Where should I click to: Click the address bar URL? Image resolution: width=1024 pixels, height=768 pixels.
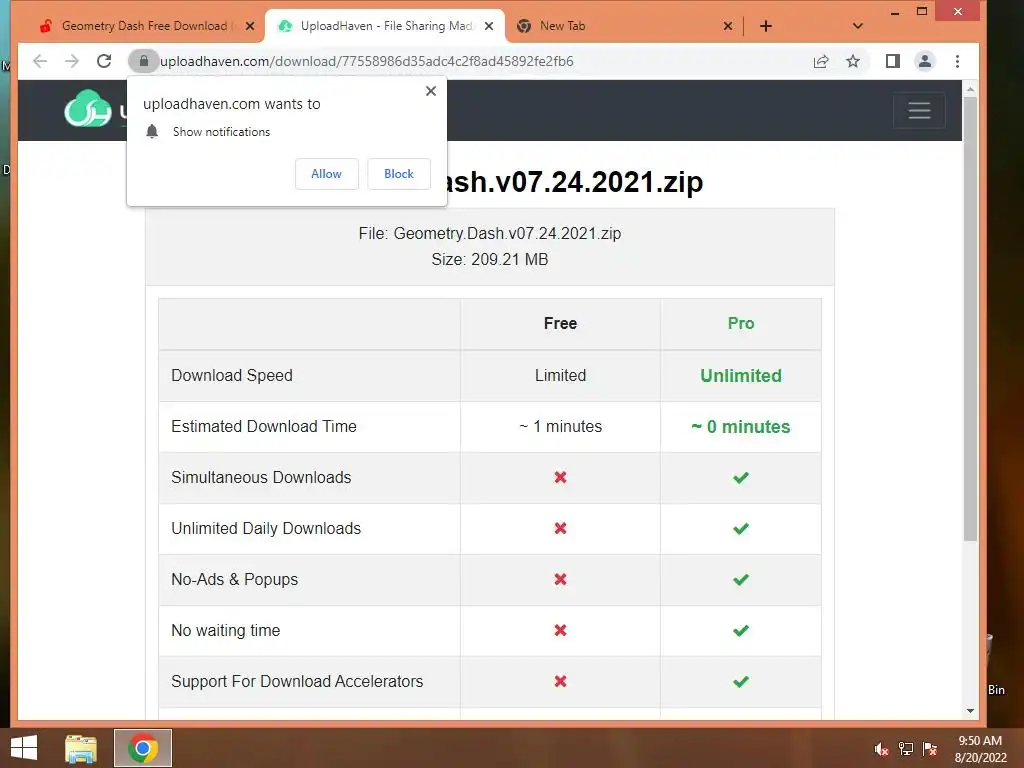367,61
